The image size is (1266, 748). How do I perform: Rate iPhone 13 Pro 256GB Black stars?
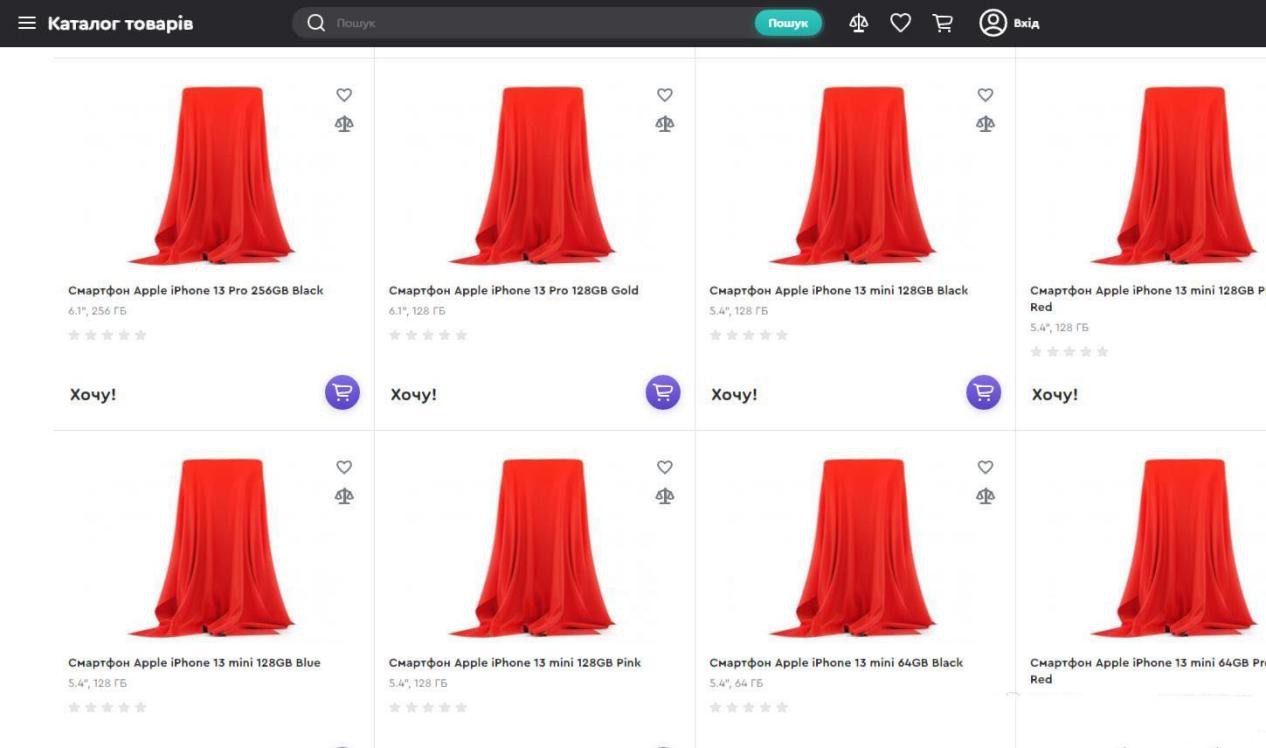[107, 335]
